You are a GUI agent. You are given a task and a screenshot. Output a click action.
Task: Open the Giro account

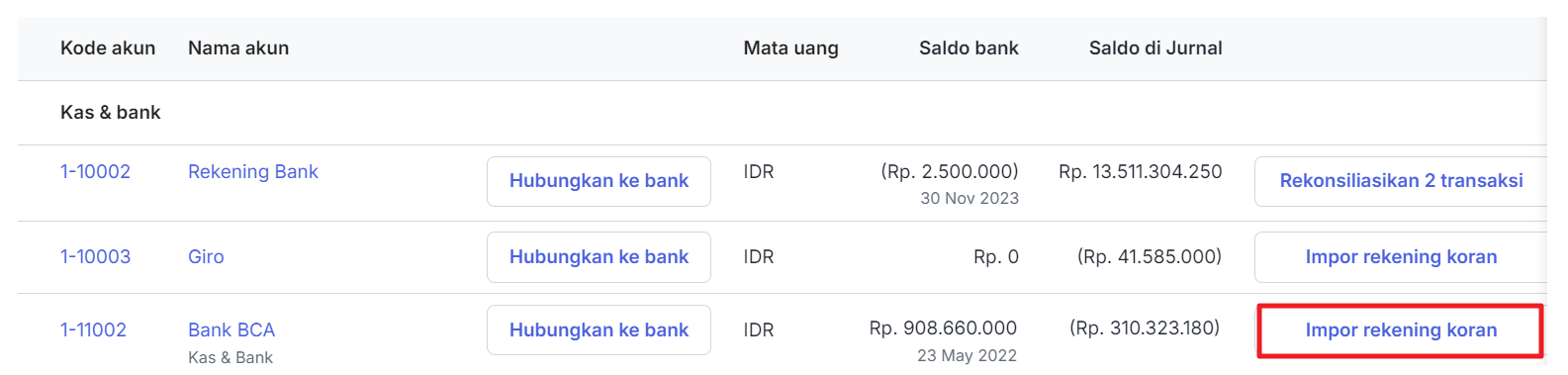[x=206, y=256]
